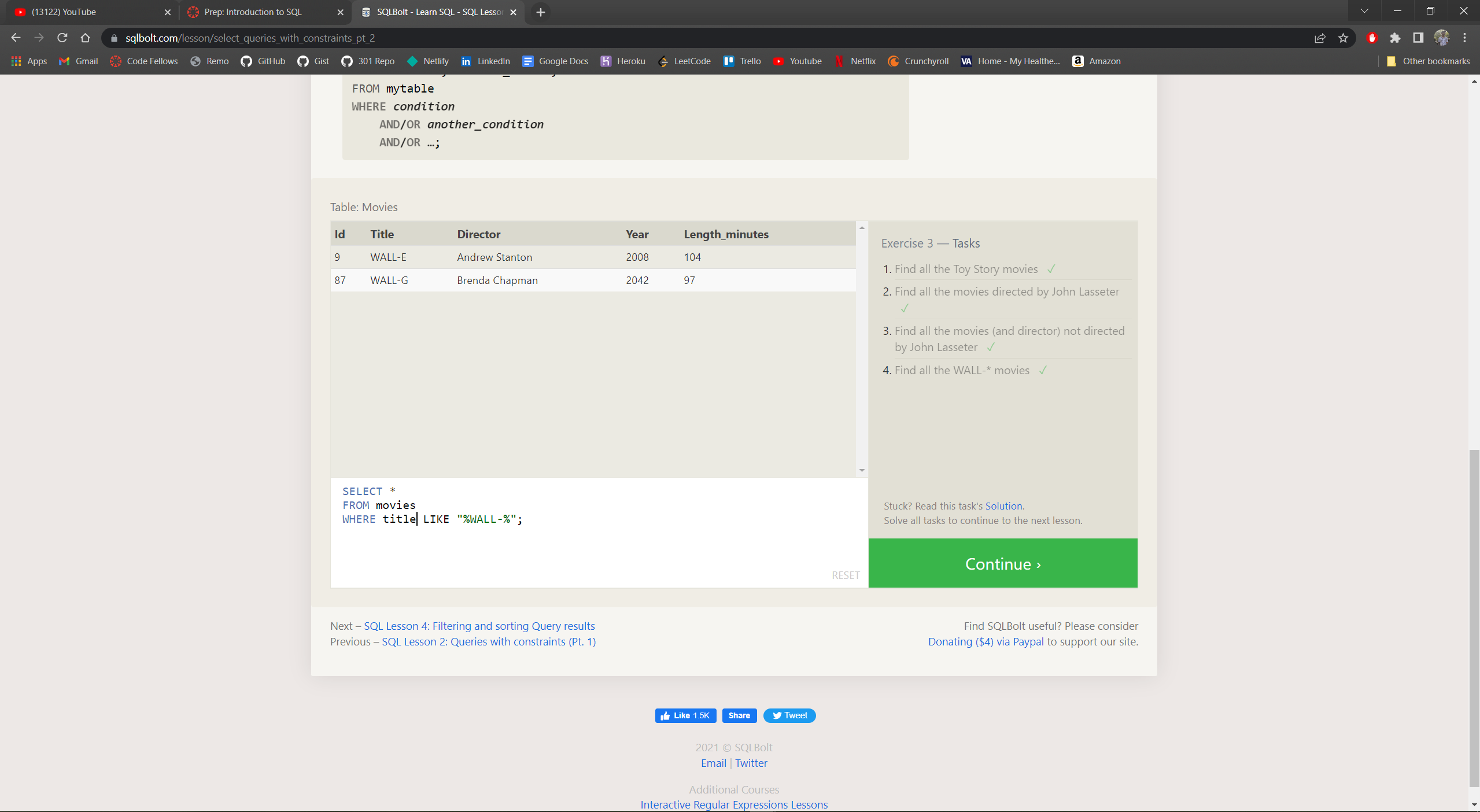
Task: Open the Google Docs bookmark
Action: coord(555,61)
